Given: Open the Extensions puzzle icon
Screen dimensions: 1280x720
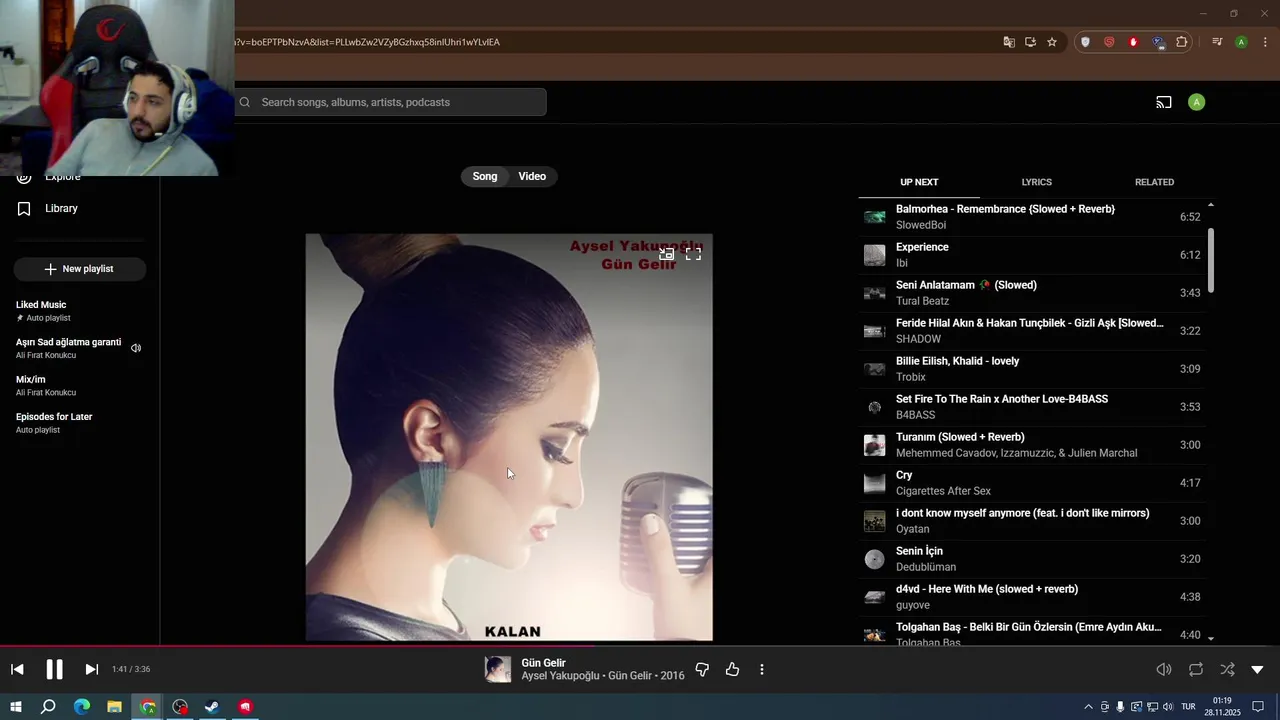Looking at the screenshot, I should click(x=1182, y=42).
